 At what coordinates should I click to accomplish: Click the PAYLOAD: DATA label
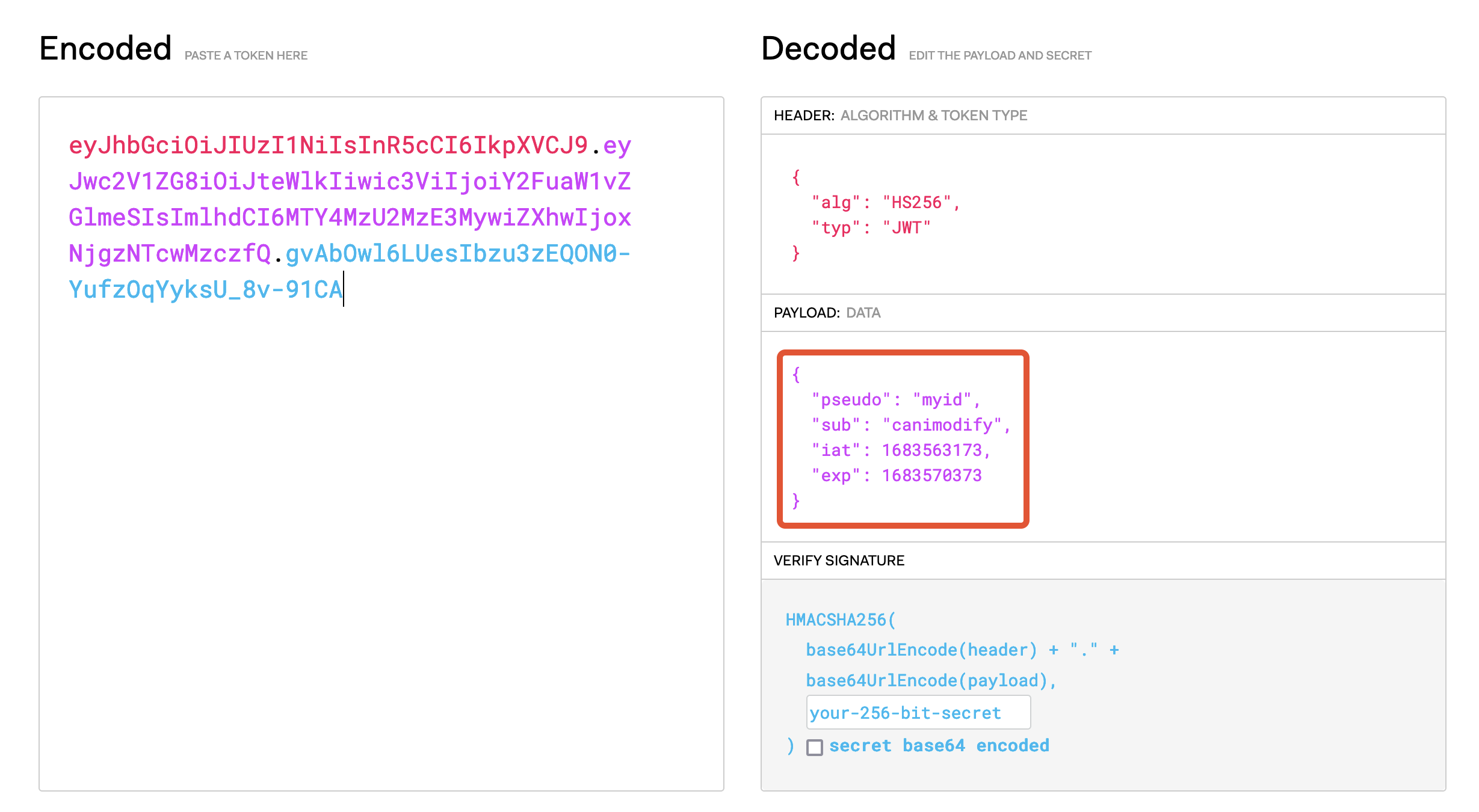coord(827,313)
